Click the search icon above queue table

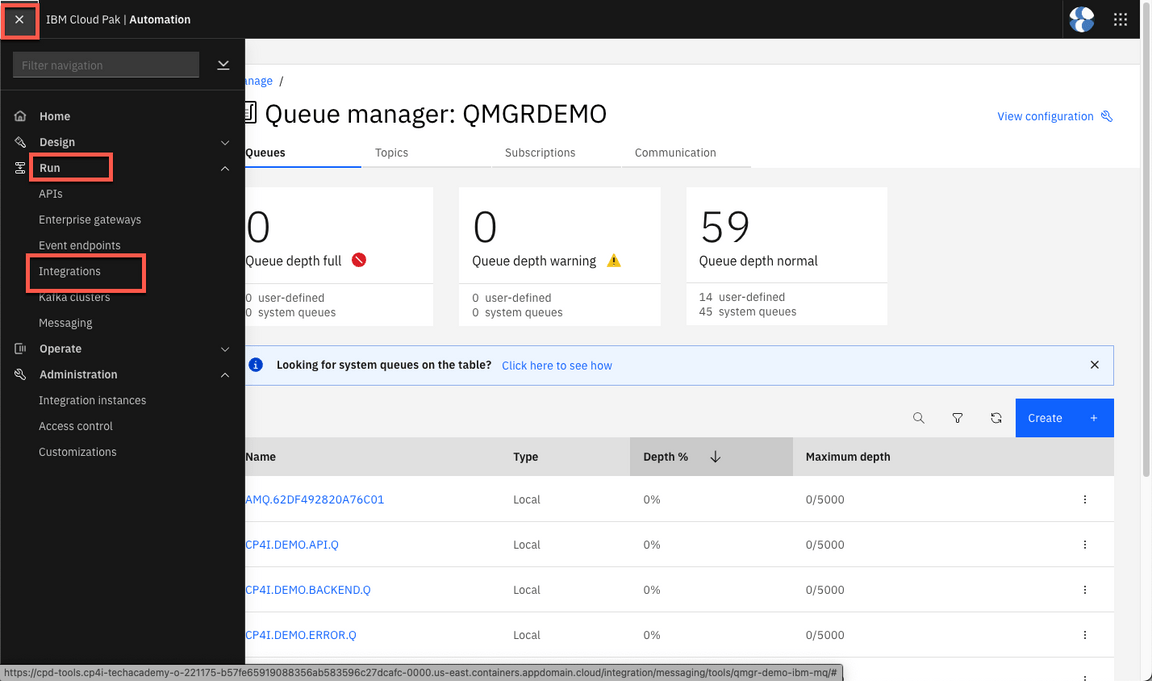pyautogui.click(x=918, y=418)
